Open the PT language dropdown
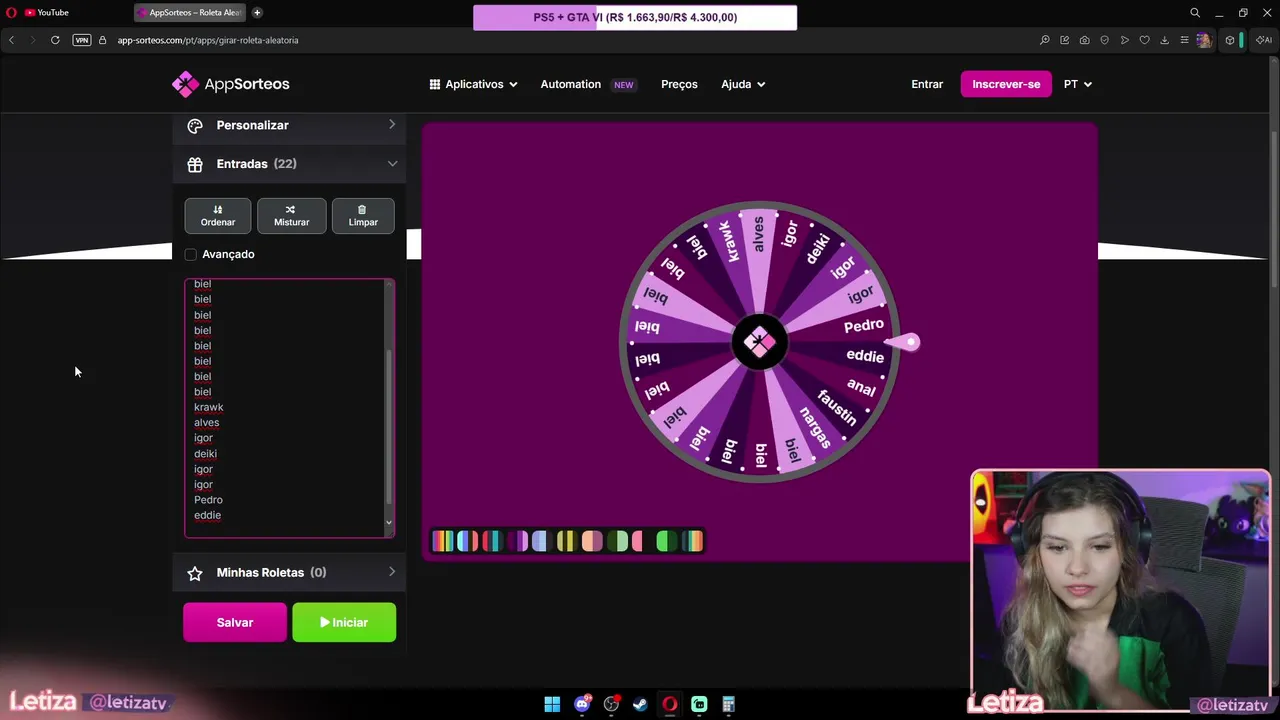Screen dimensions: 1280x720 click(1078, 84)
